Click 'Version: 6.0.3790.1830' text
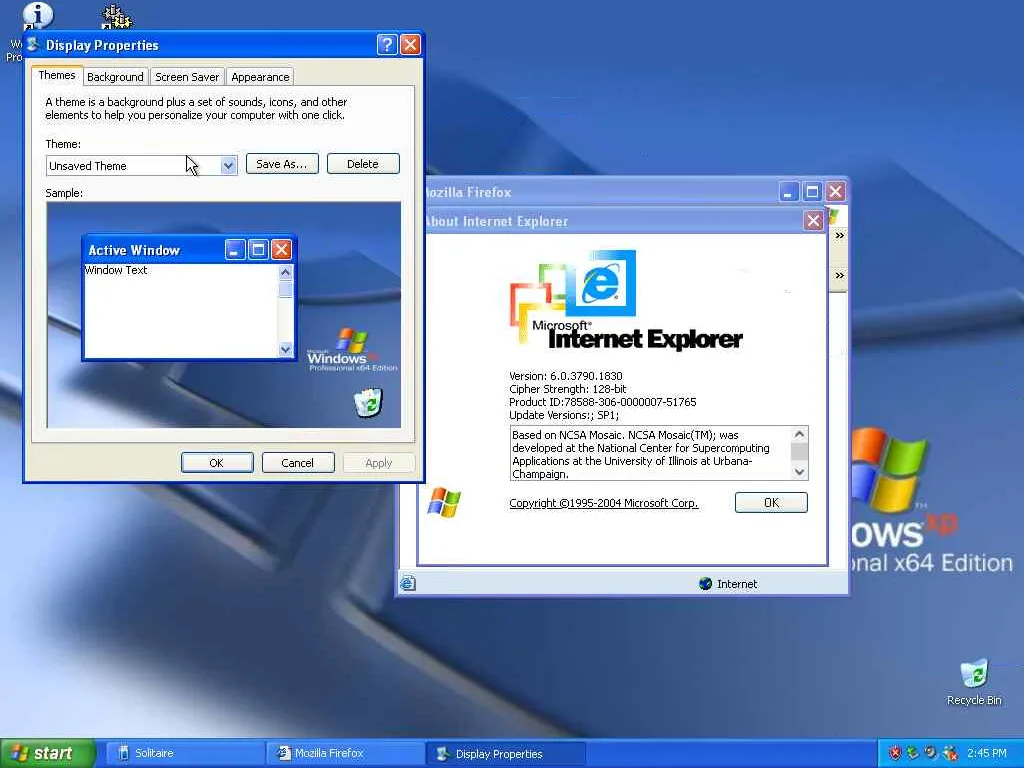1024x768 pixels. (x=566, y=376)
